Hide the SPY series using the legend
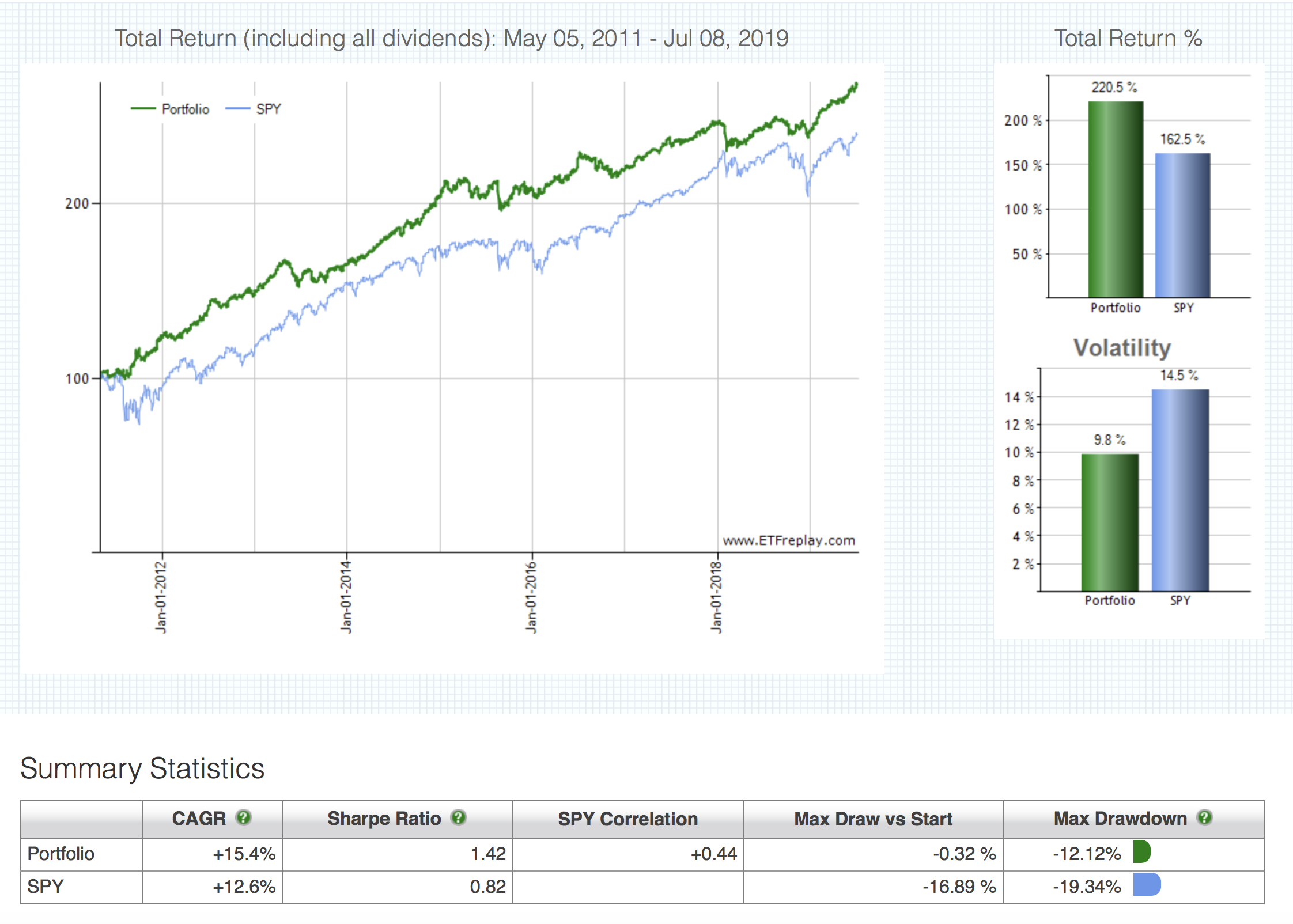Viewport: 1293px width, 924px height. coord(269,109)
